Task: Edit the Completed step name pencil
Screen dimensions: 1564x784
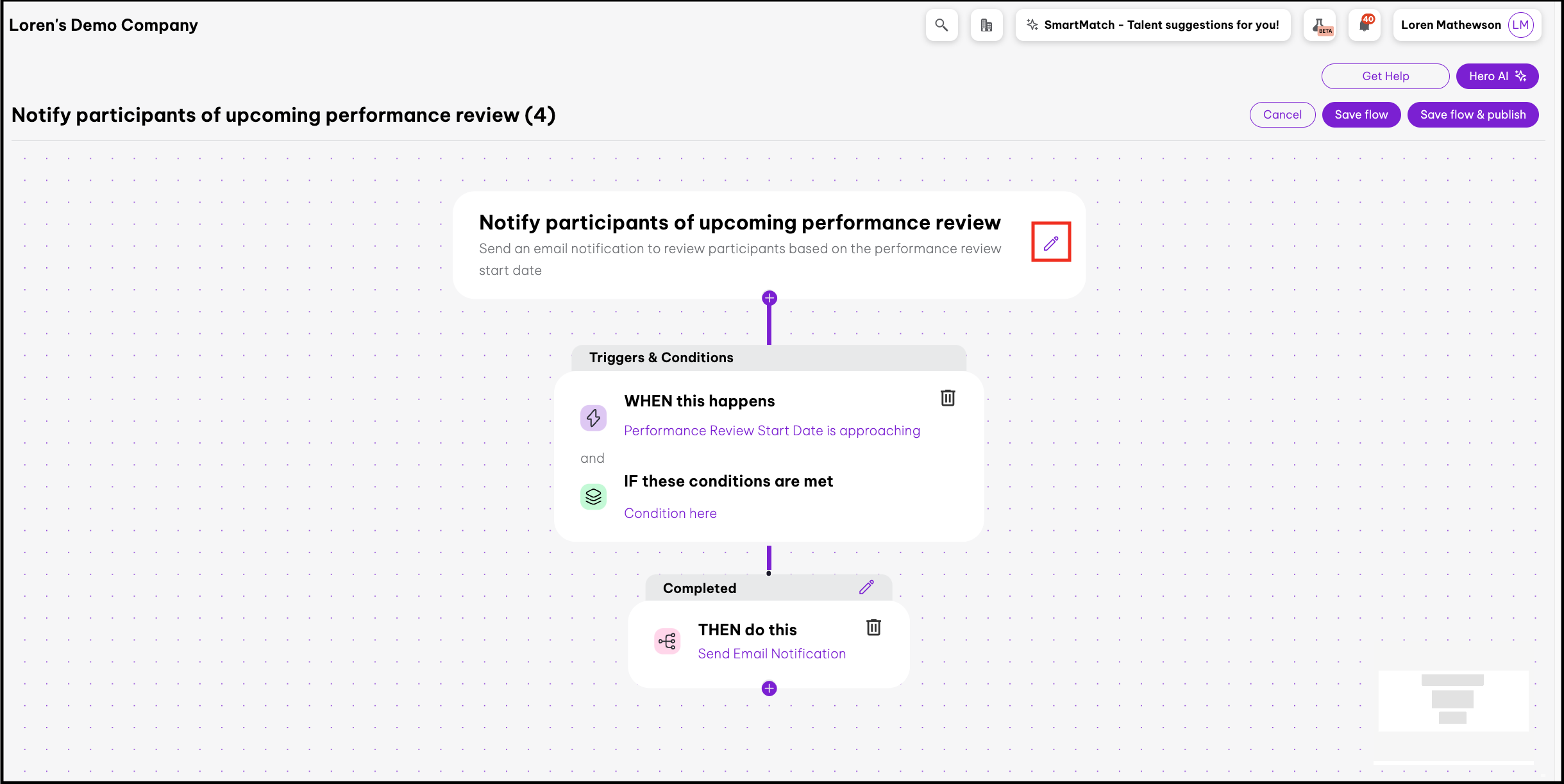Action: (x=866, y=588)
